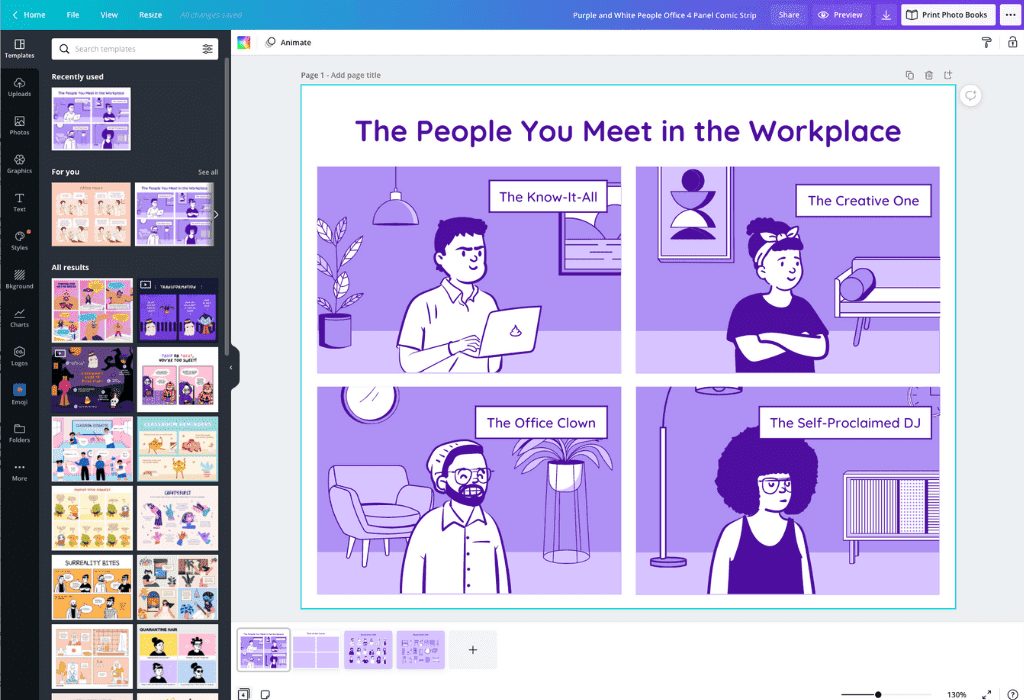1024x700 pixels.
Task: Expand the template panel collapse arrow
Action: click(232, 367)
